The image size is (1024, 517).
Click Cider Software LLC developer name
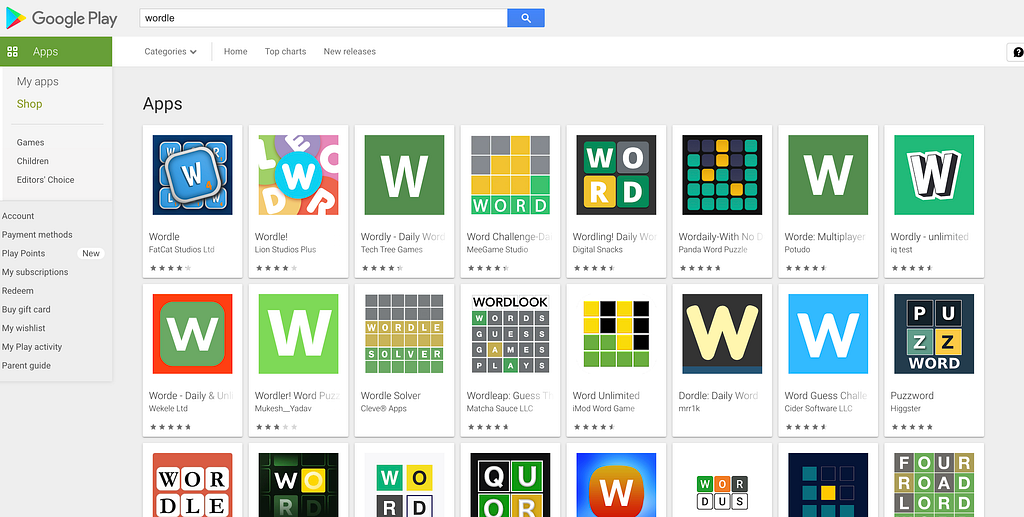(819, 409)
